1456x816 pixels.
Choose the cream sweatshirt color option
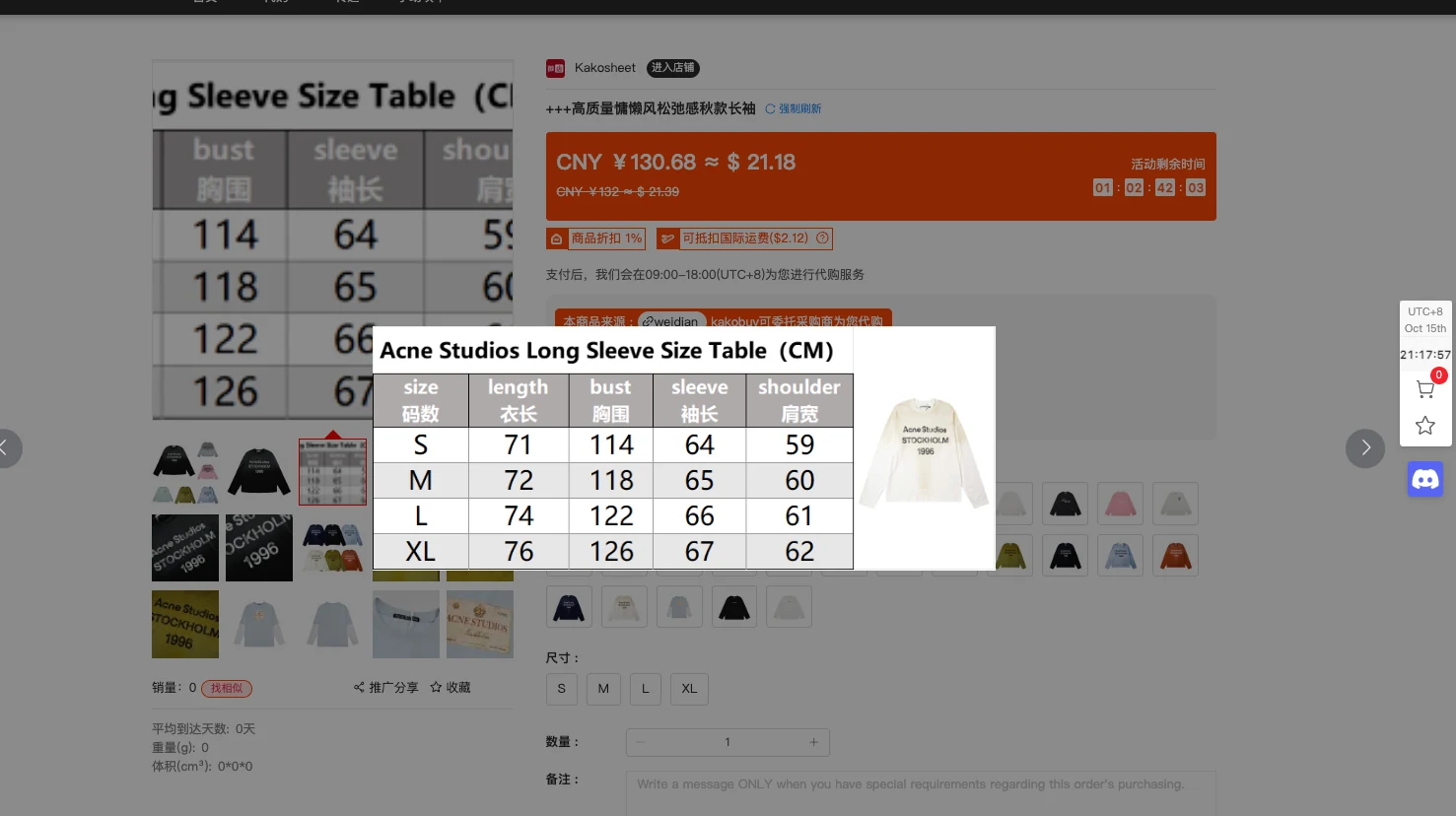coord(624,607)
